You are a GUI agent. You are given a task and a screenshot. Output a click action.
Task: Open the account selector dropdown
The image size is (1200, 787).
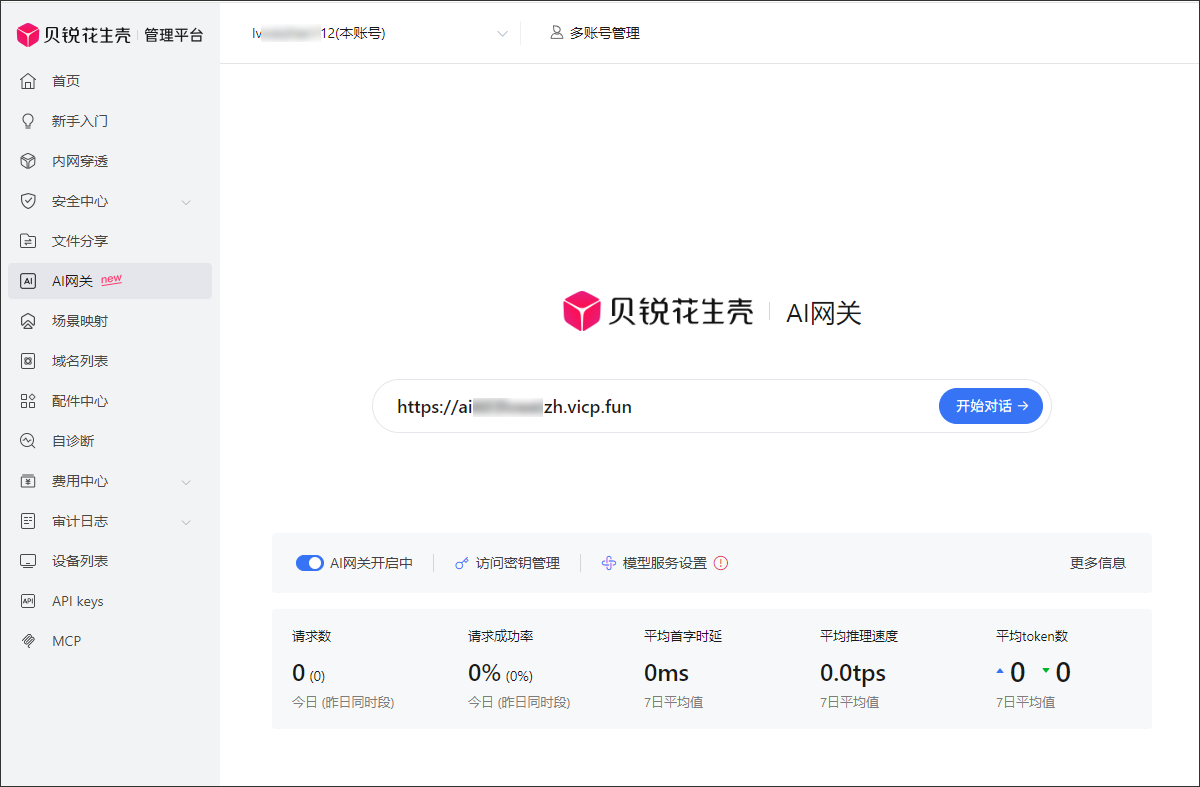pyautogui.click(x=380, y=33)
